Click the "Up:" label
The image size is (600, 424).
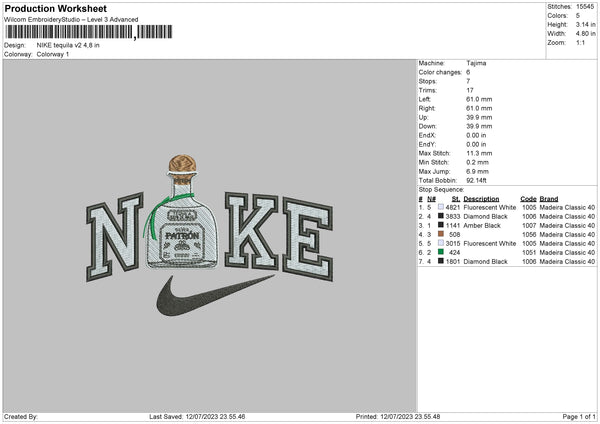pos(423,117)
